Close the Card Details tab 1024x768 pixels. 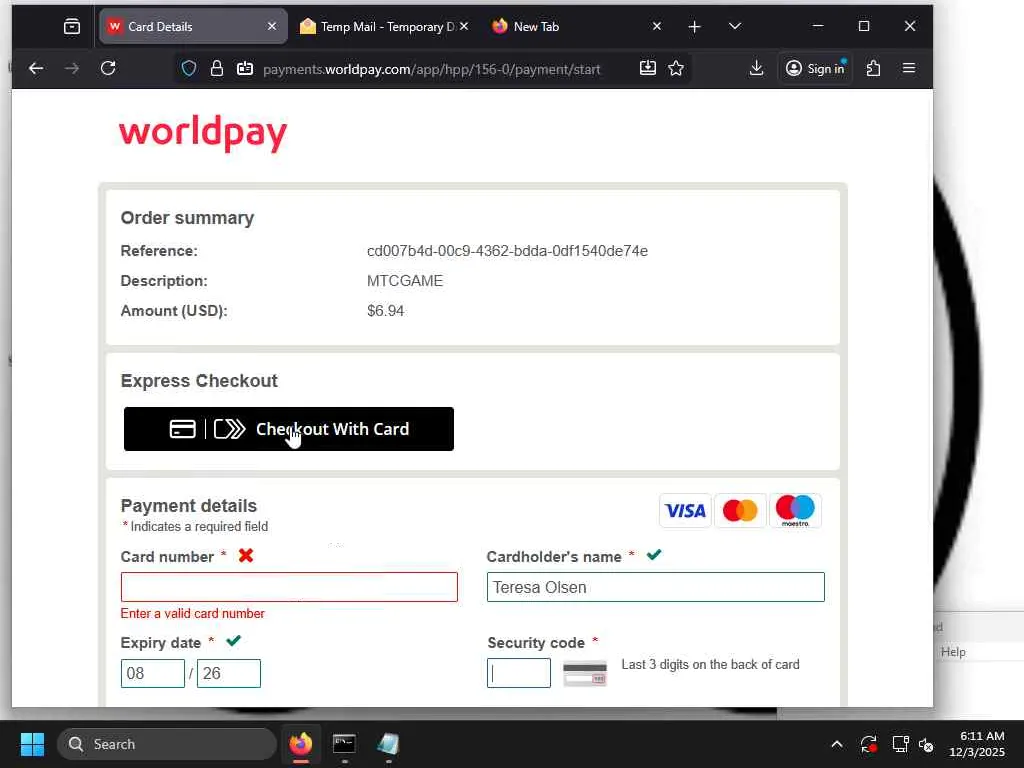[x=272, y=27]
